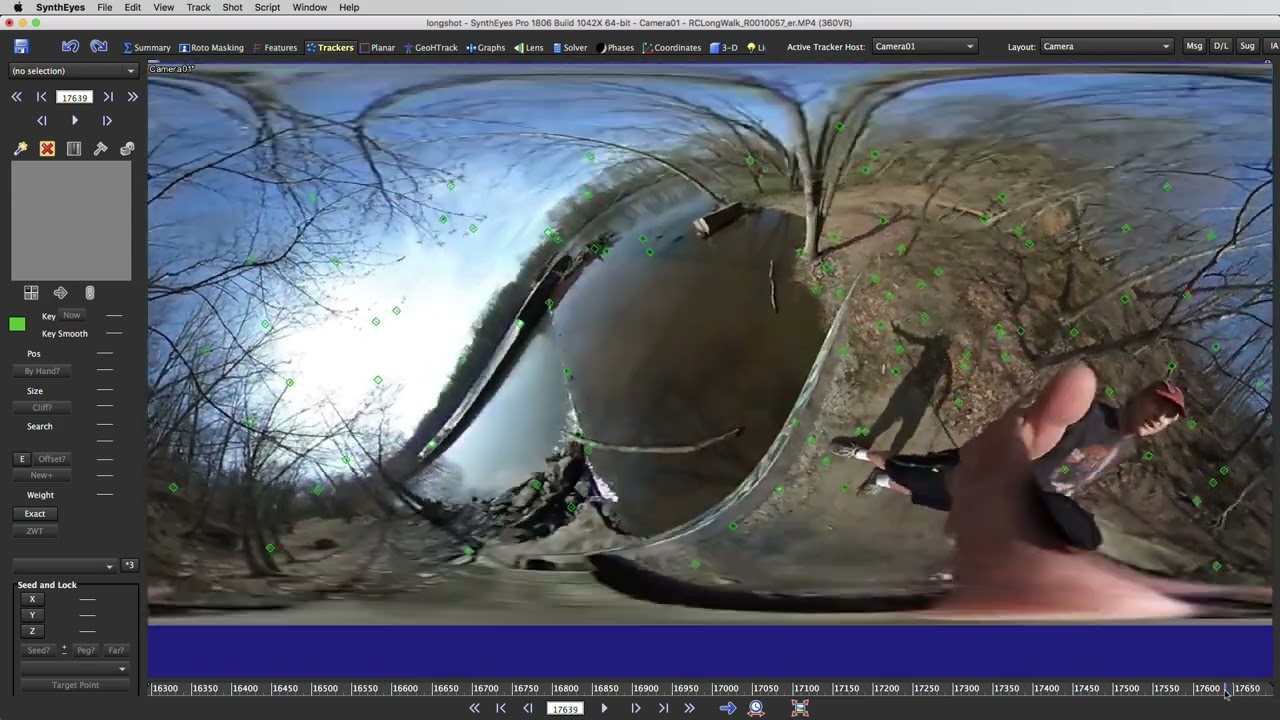Step one frame forward in the left panel
Viewport: 1280px width, 720px height.
(x=107, y=120)
